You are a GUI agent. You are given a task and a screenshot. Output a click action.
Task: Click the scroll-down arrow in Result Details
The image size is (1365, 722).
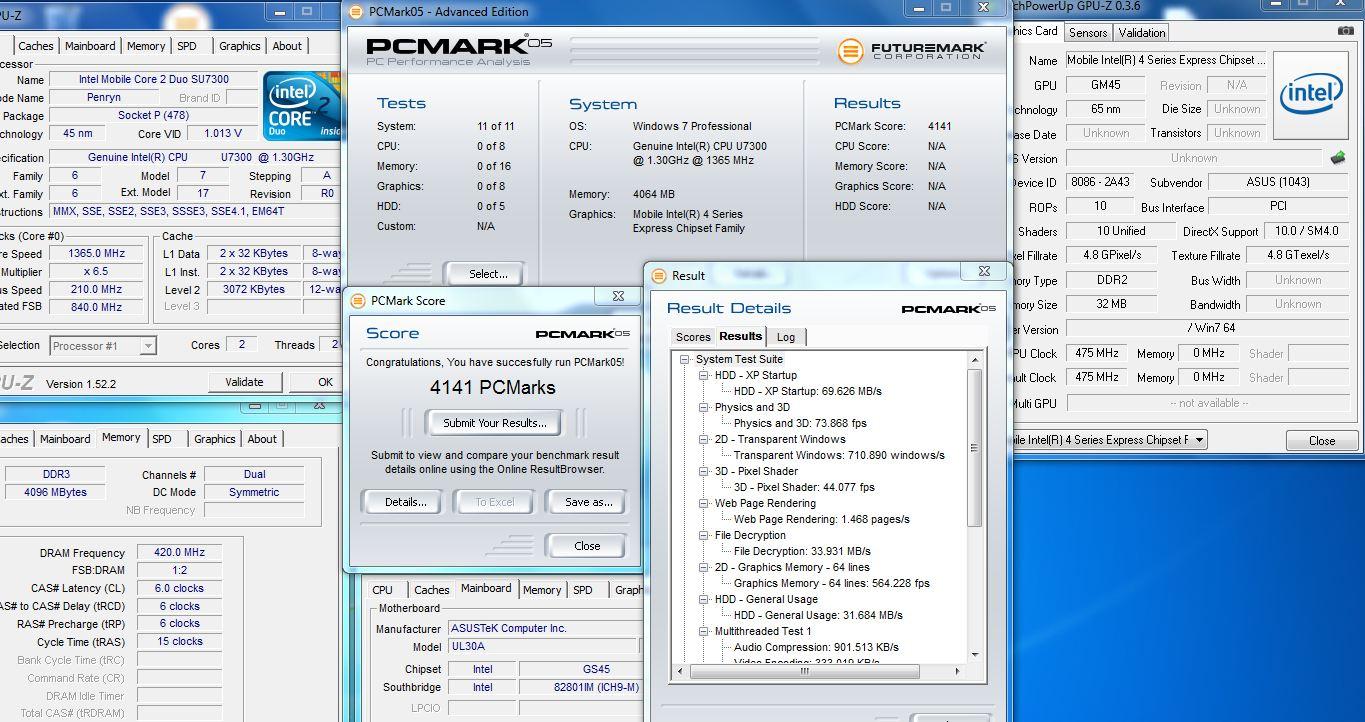[x=975, y=655]
